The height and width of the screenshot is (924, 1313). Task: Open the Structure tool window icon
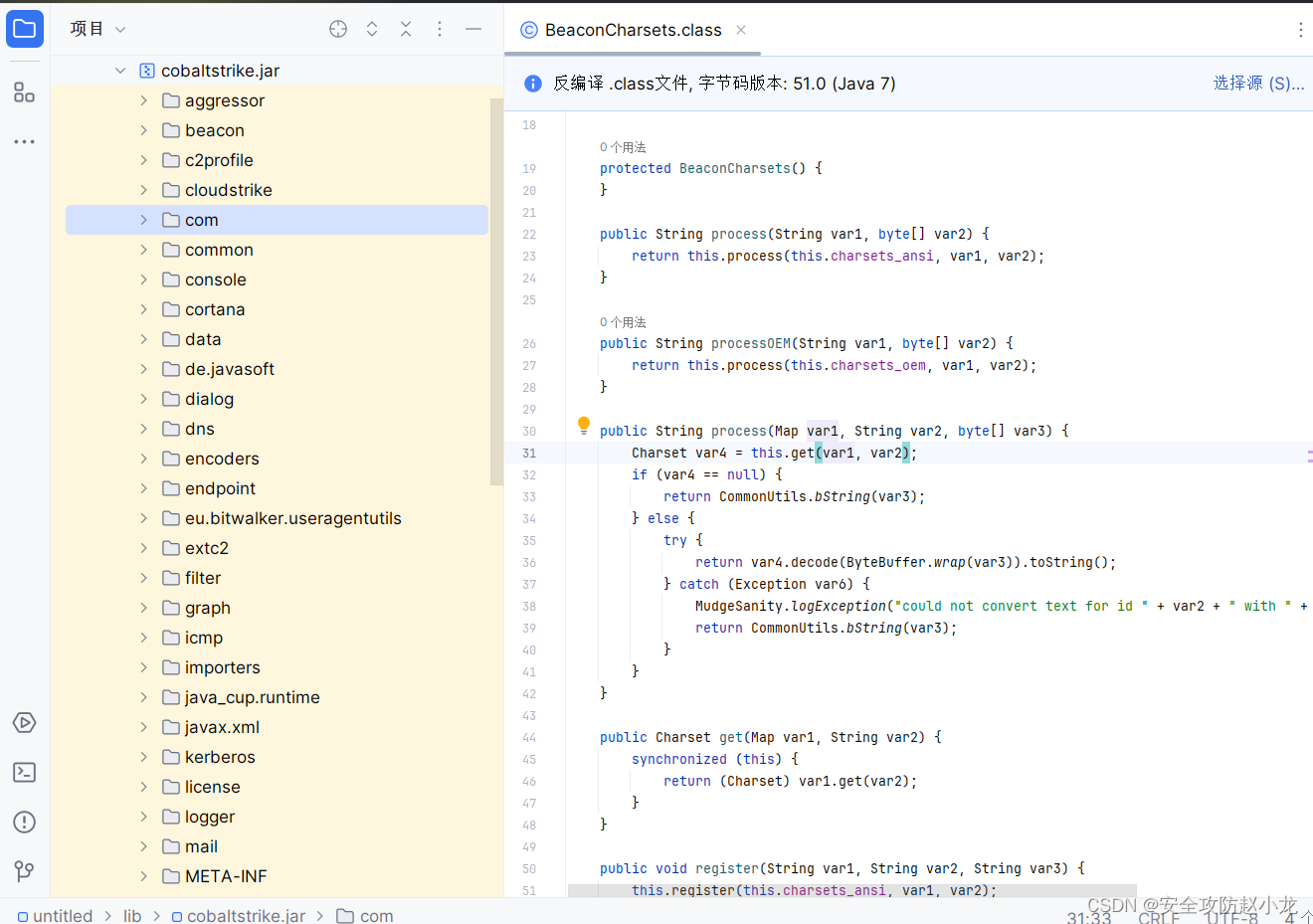25,92
